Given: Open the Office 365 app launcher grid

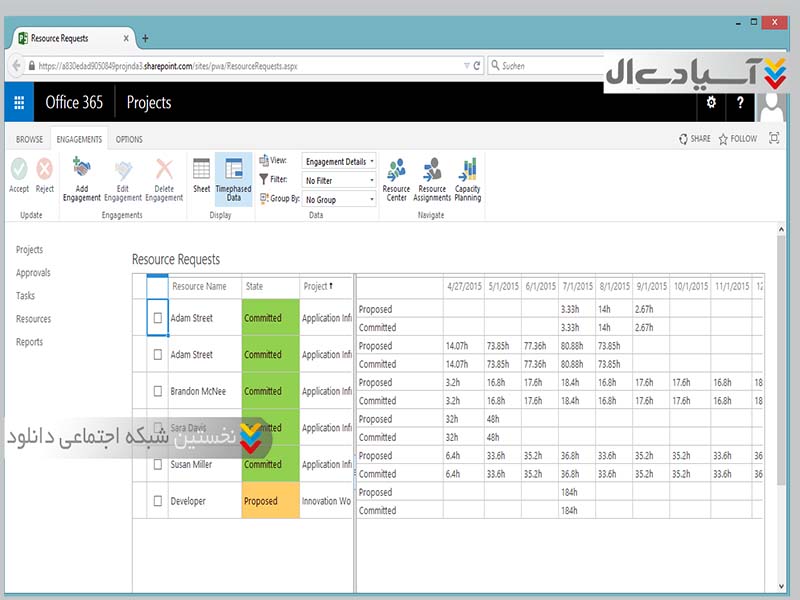Looking at the screenshot, I should (x=19, y=102).
